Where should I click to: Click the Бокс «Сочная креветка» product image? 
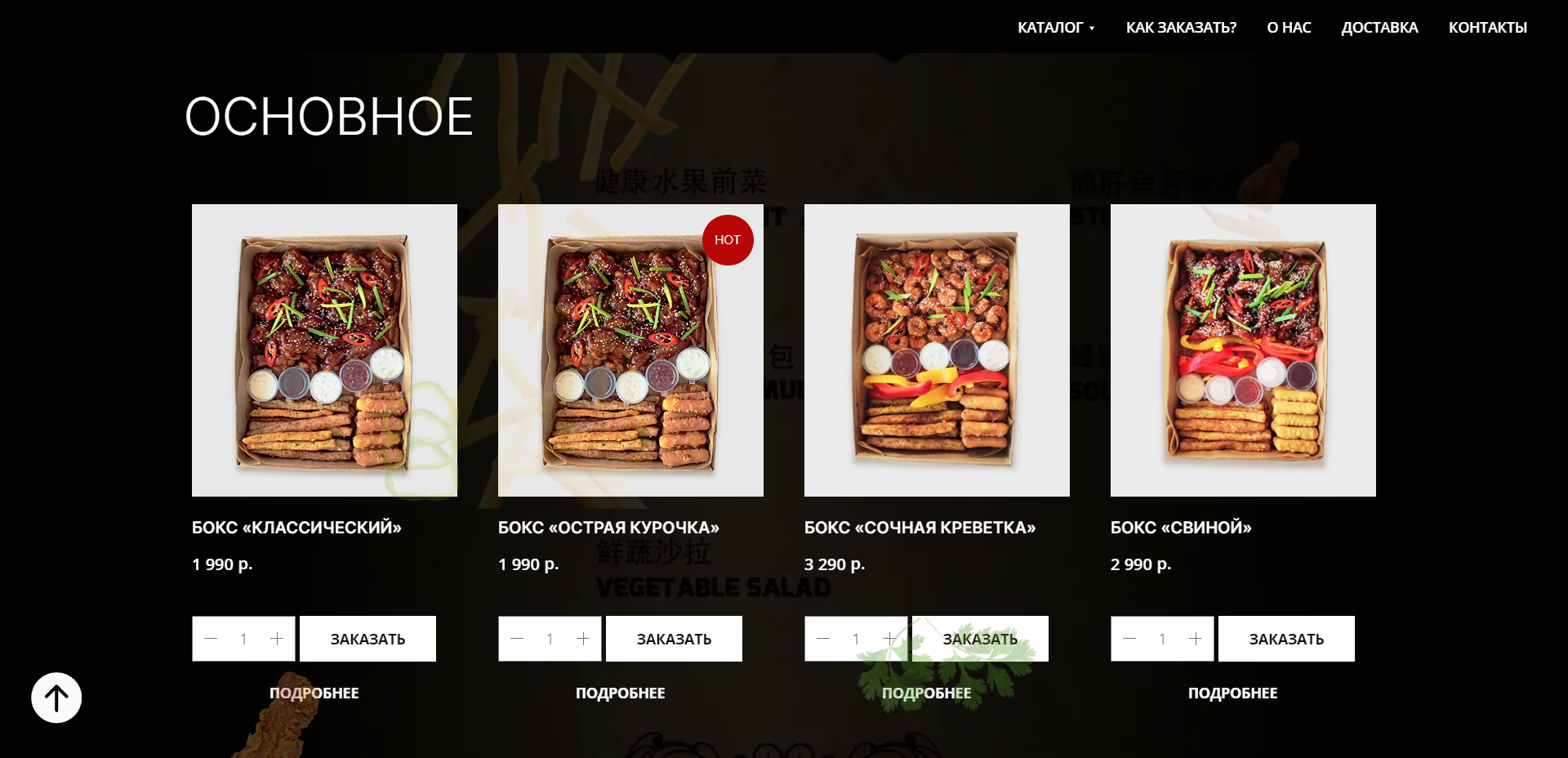click(x=937, y=350)
